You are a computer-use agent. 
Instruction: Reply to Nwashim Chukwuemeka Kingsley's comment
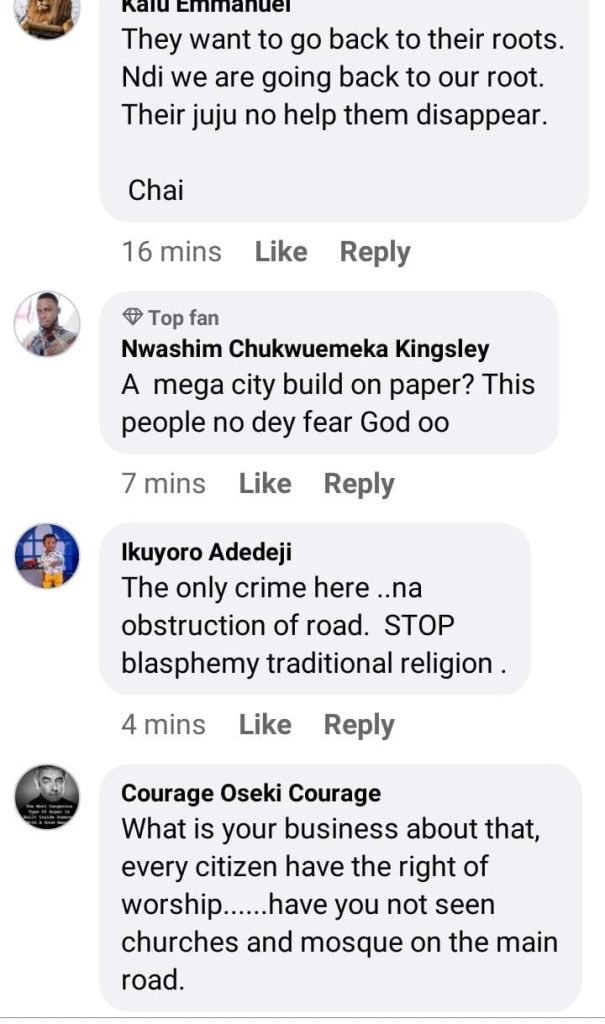pos(359,484)
